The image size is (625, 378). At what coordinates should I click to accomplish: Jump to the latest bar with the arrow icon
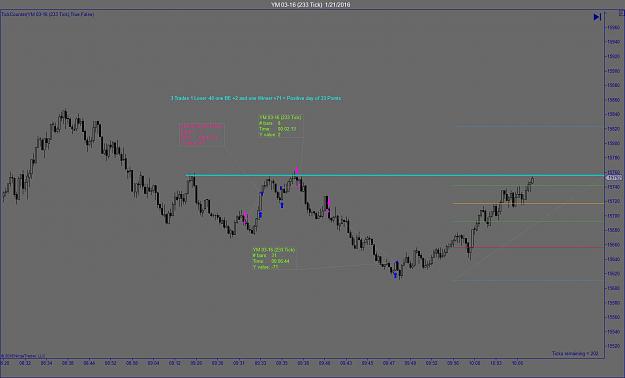pyautogui.click(x=597, y=17)
